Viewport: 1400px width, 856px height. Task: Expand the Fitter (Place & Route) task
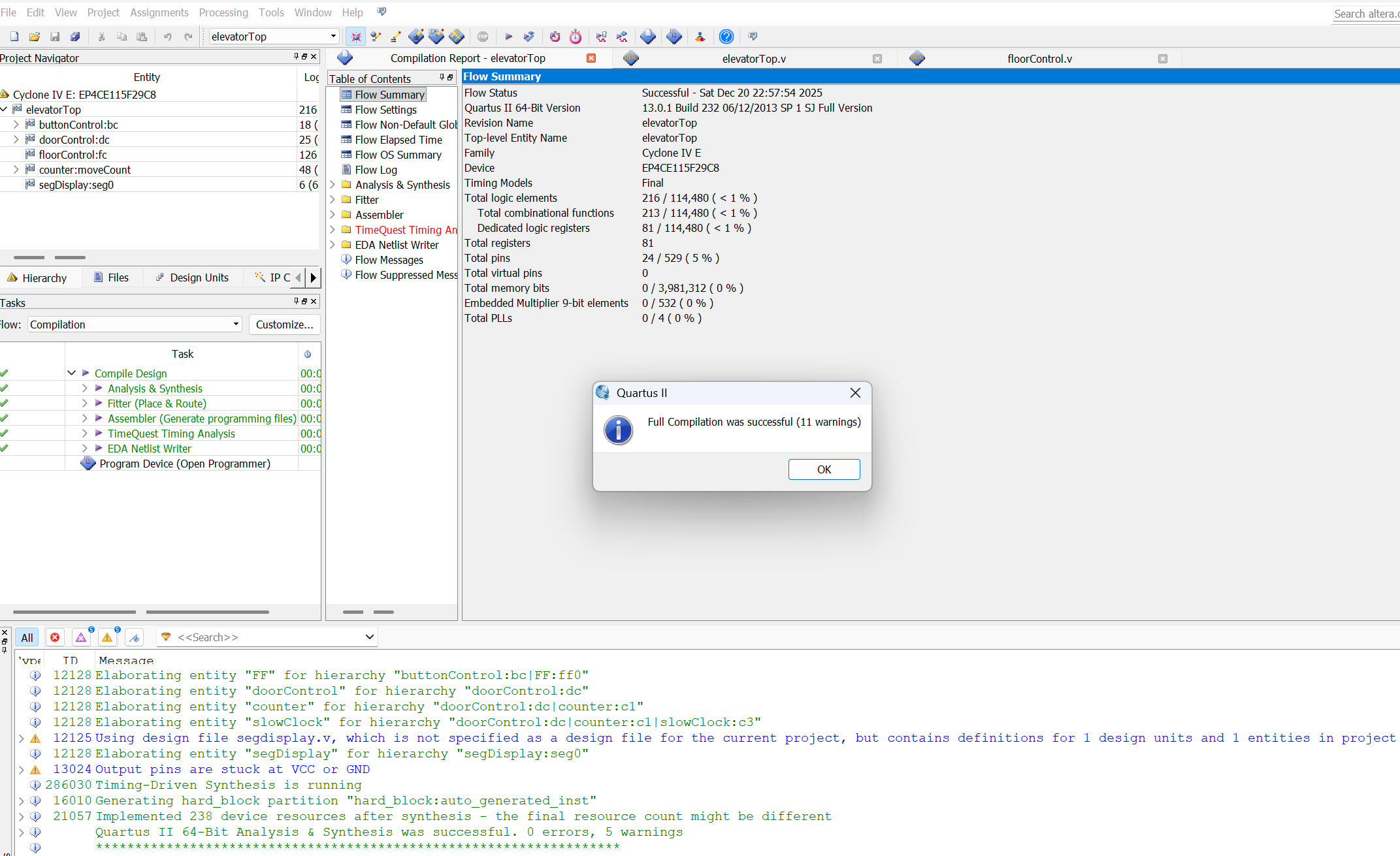(x=84, y=403)
